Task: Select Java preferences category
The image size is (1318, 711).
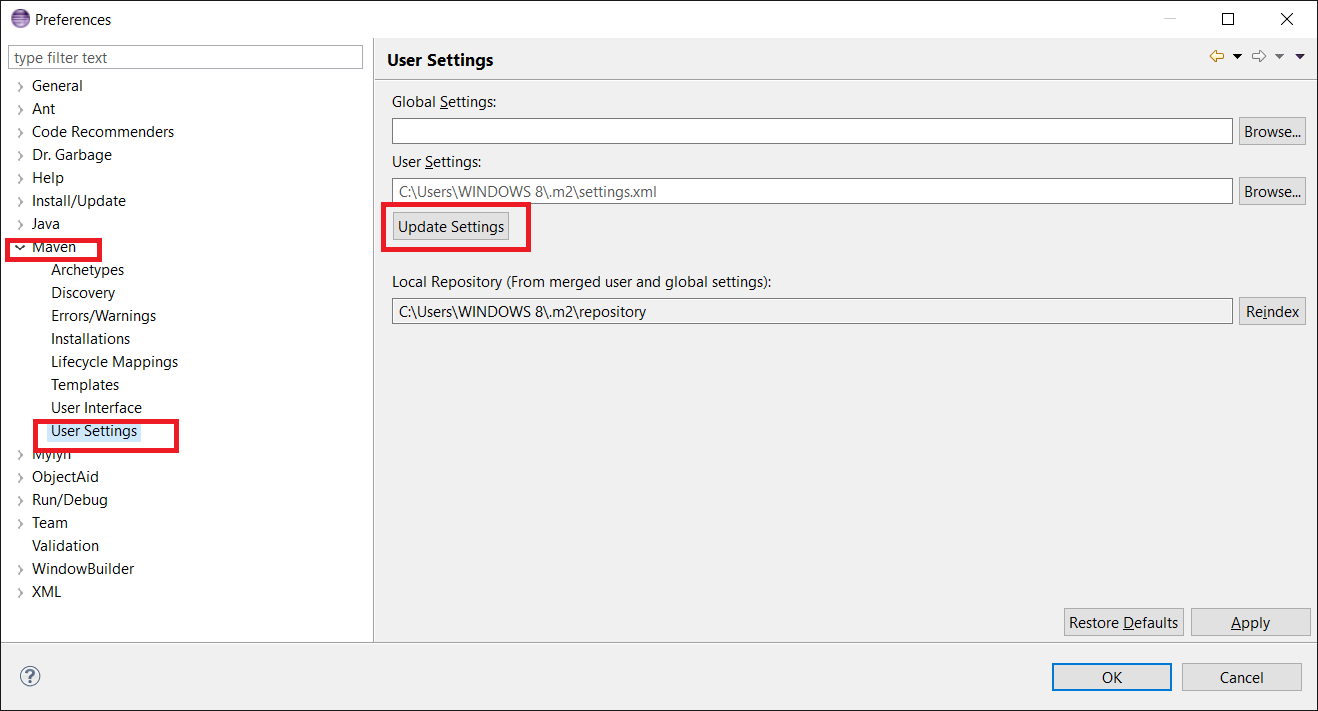Action: click(x=46, y=224)
